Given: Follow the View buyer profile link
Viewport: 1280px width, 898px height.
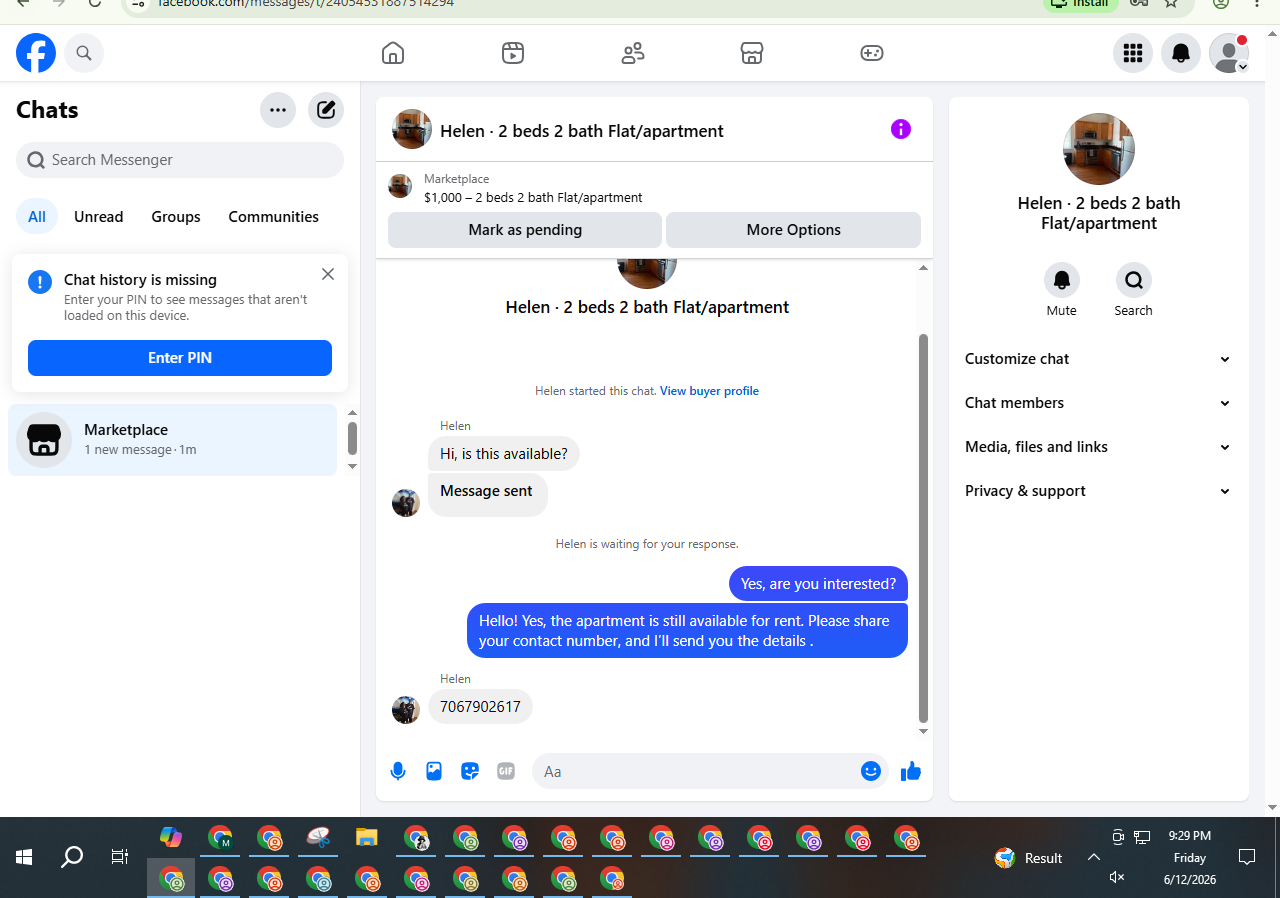Looking at the screenshot, I should (709, 391).
